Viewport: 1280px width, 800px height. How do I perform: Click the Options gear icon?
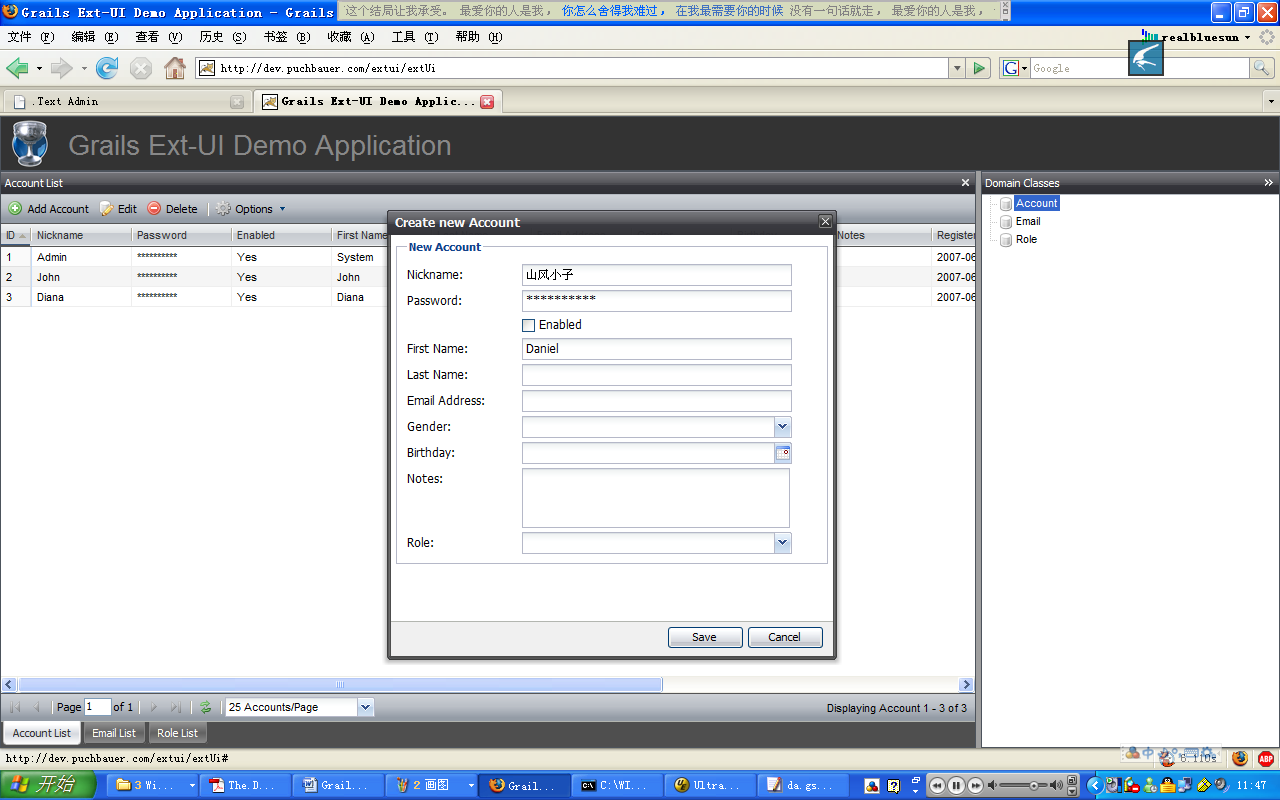point(223,209)
